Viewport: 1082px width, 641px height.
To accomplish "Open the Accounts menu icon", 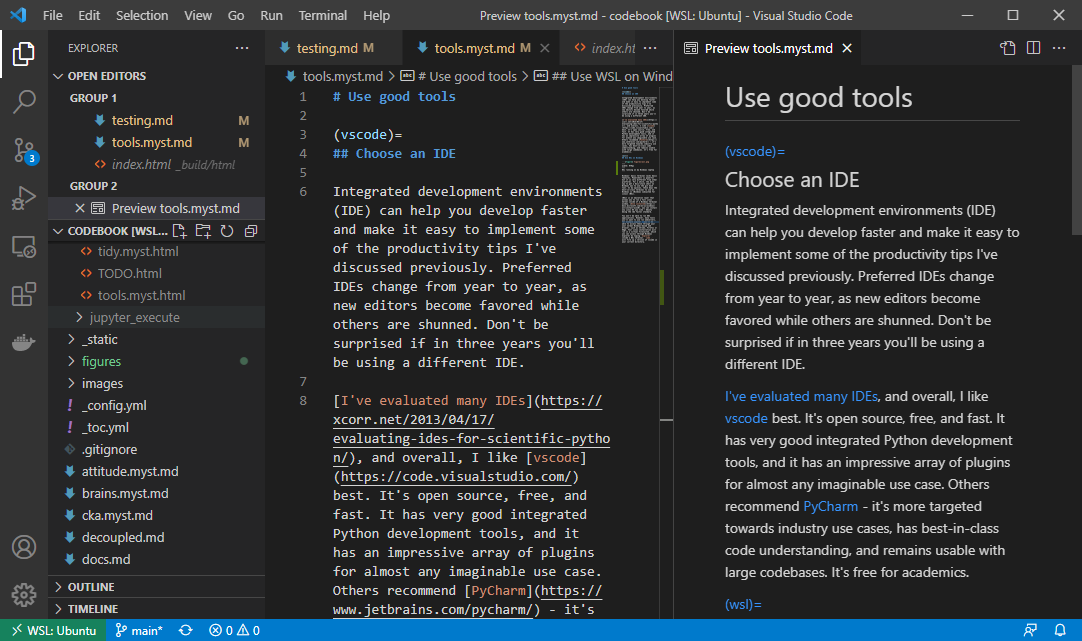I will (23, 547).
